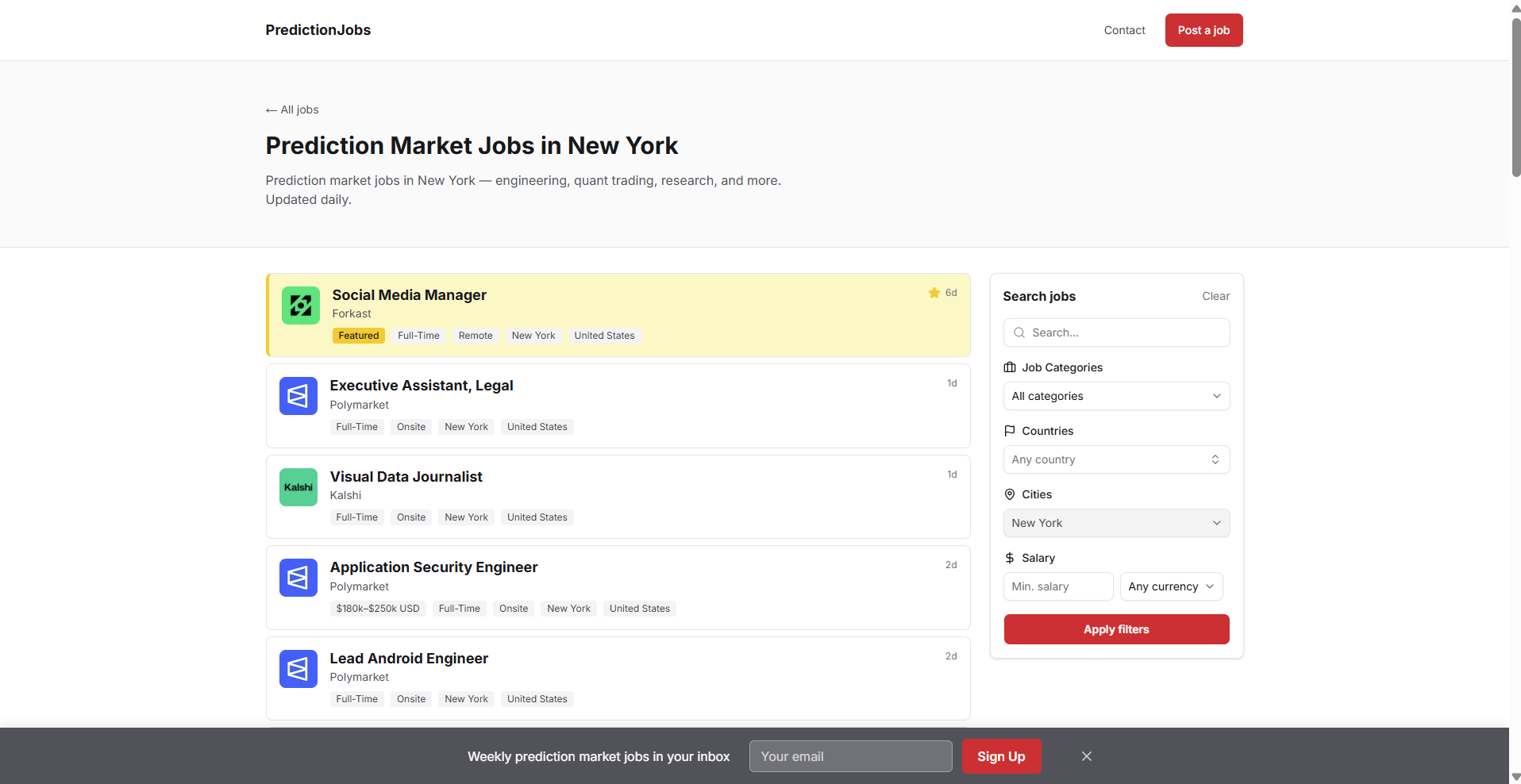Click the Kalshi company name text

point(345,495)
